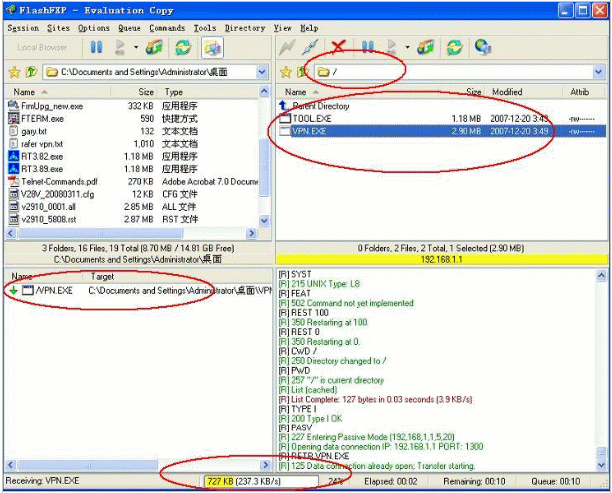
Task: Open the Session menu
Action: tap(23, 28)
